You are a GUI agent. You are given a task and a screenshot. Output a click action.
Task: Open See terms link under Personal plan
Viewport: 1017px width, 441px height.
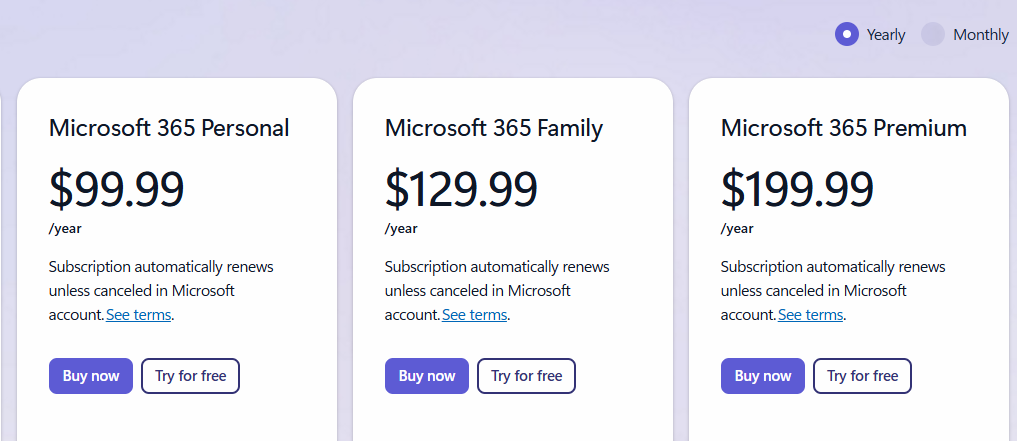139,315
